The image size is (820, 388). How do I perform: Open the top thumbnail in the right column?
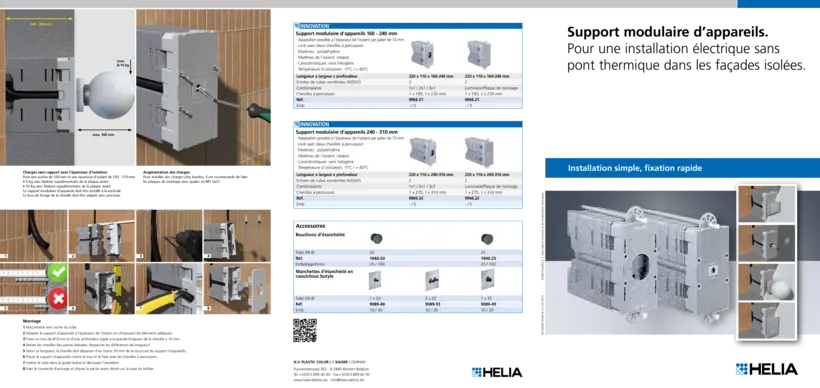tap(766, 203)
